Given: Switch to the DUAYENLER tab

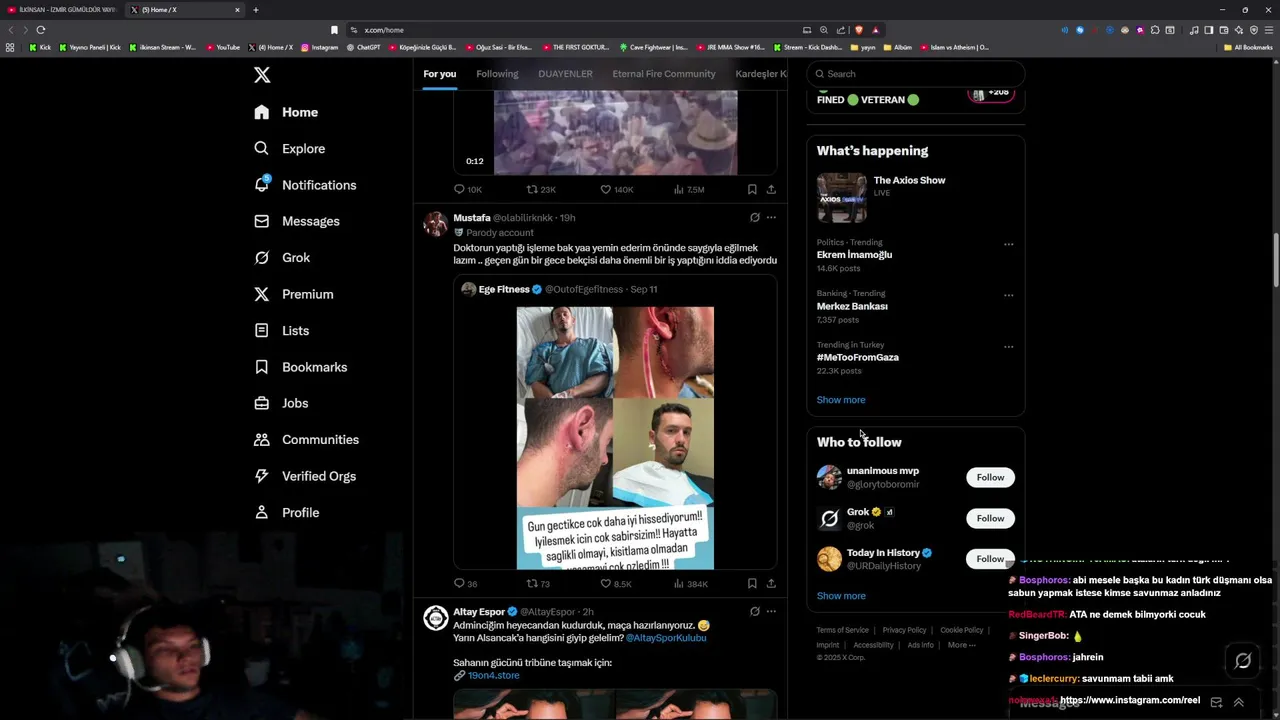Looking at the screenshot, I should tap(565, 74).
